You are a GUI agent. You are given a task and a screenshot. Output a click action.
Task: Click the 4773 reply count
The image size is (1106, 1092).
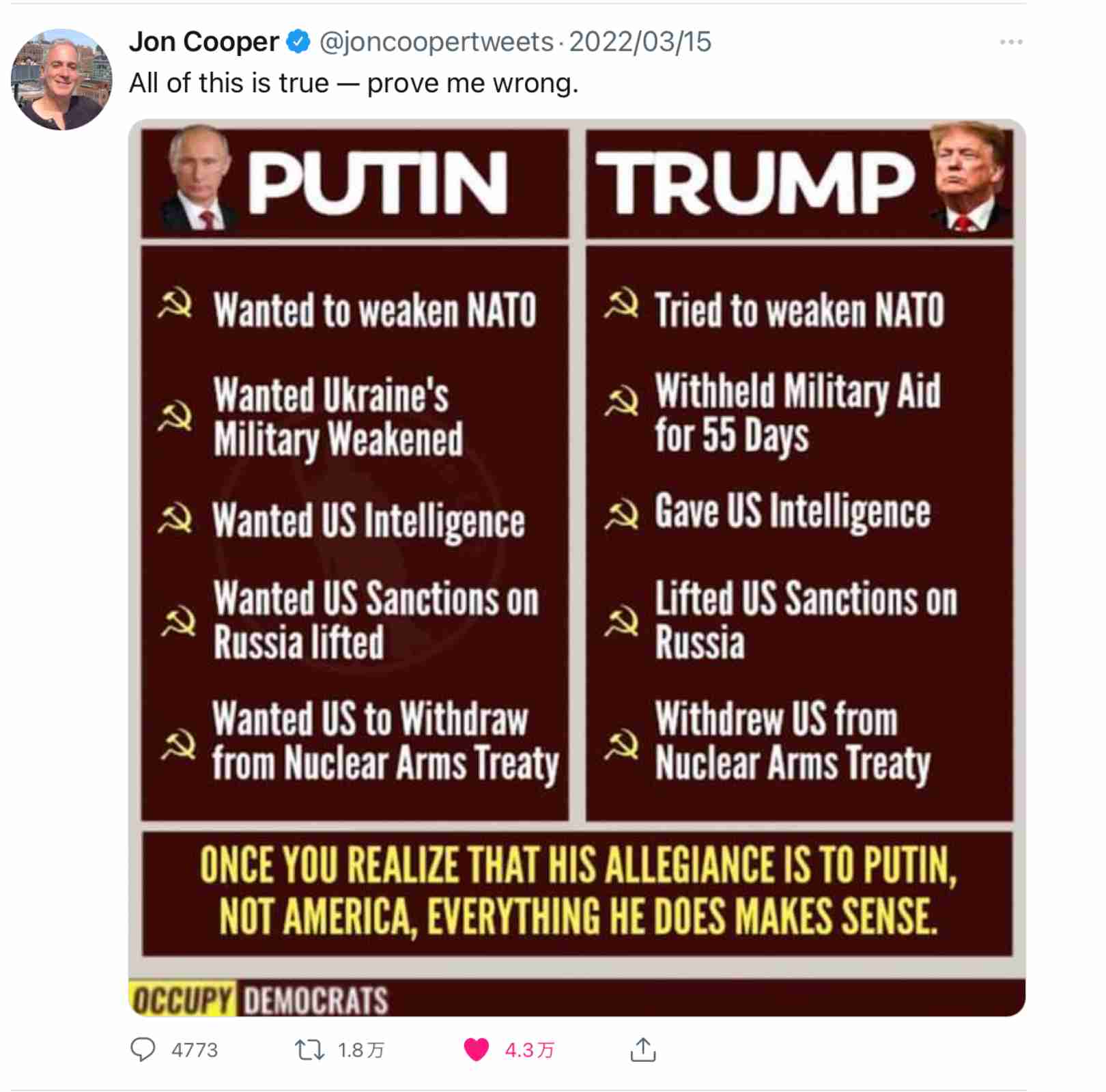[195, 1050]
